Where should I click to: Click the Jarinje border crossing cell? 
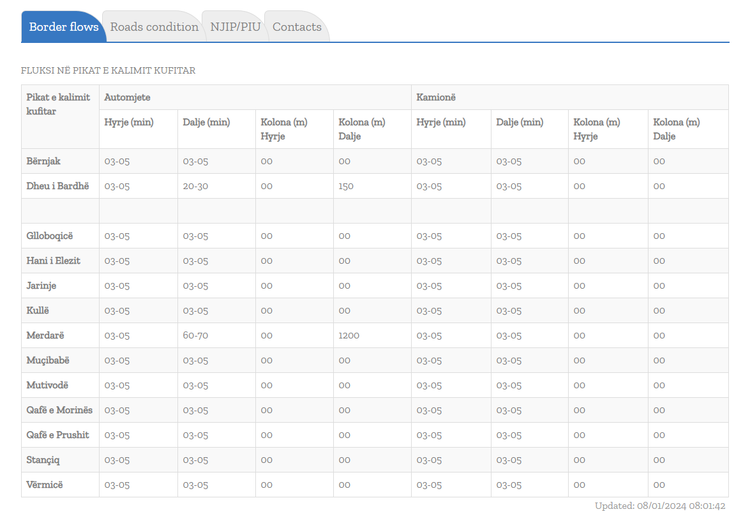[x=60, y=286]
